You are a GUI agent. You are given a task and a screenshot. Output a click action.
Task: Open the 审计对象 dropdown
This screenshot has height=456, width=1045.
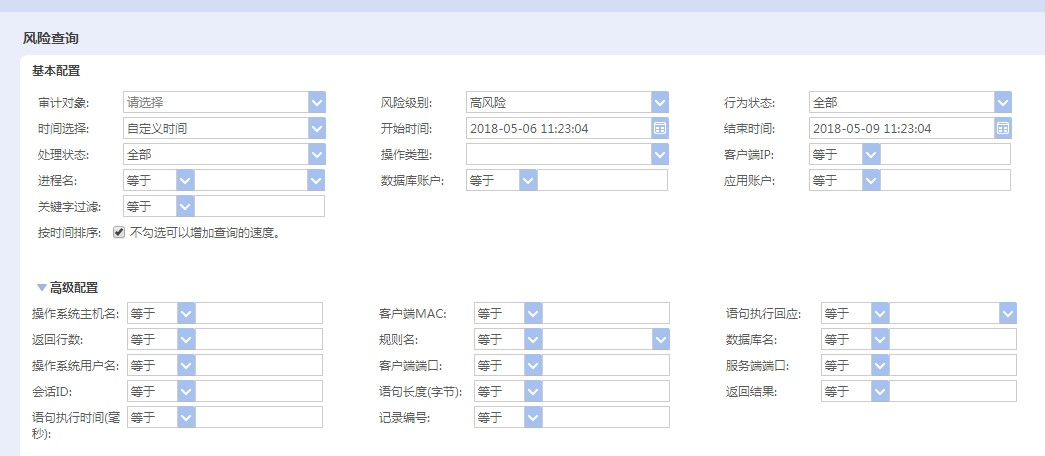tap(317, 102)
